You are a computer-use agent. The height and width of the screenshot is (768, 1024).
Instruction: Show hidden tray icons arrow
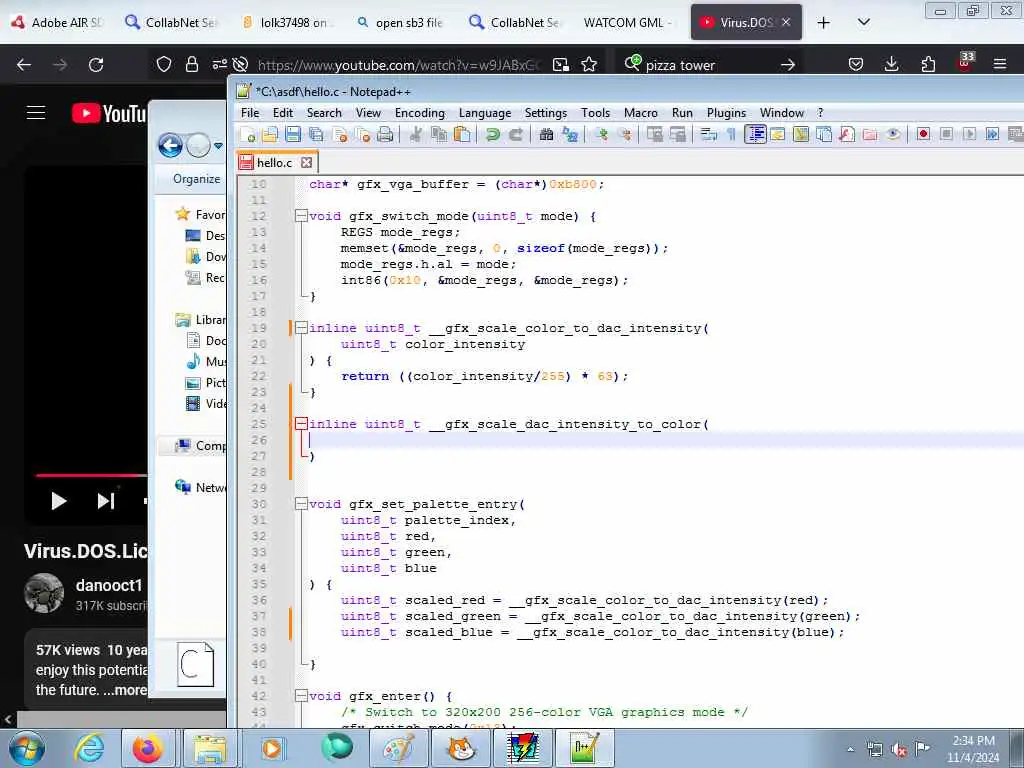tap(850, 749)
